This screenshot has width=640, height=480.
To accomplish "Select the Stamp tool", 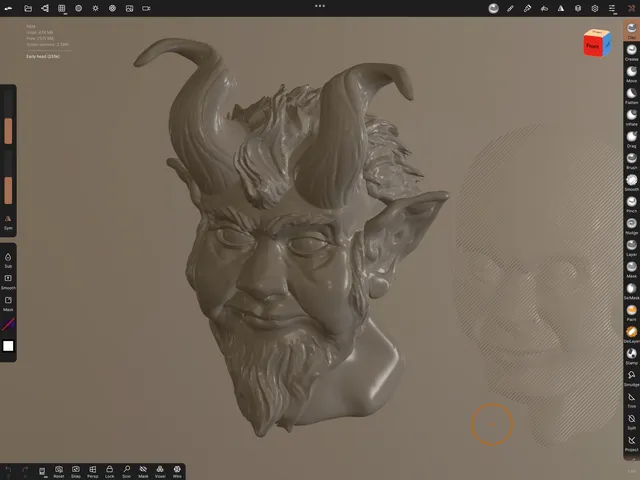I will [x=631, y=356].
